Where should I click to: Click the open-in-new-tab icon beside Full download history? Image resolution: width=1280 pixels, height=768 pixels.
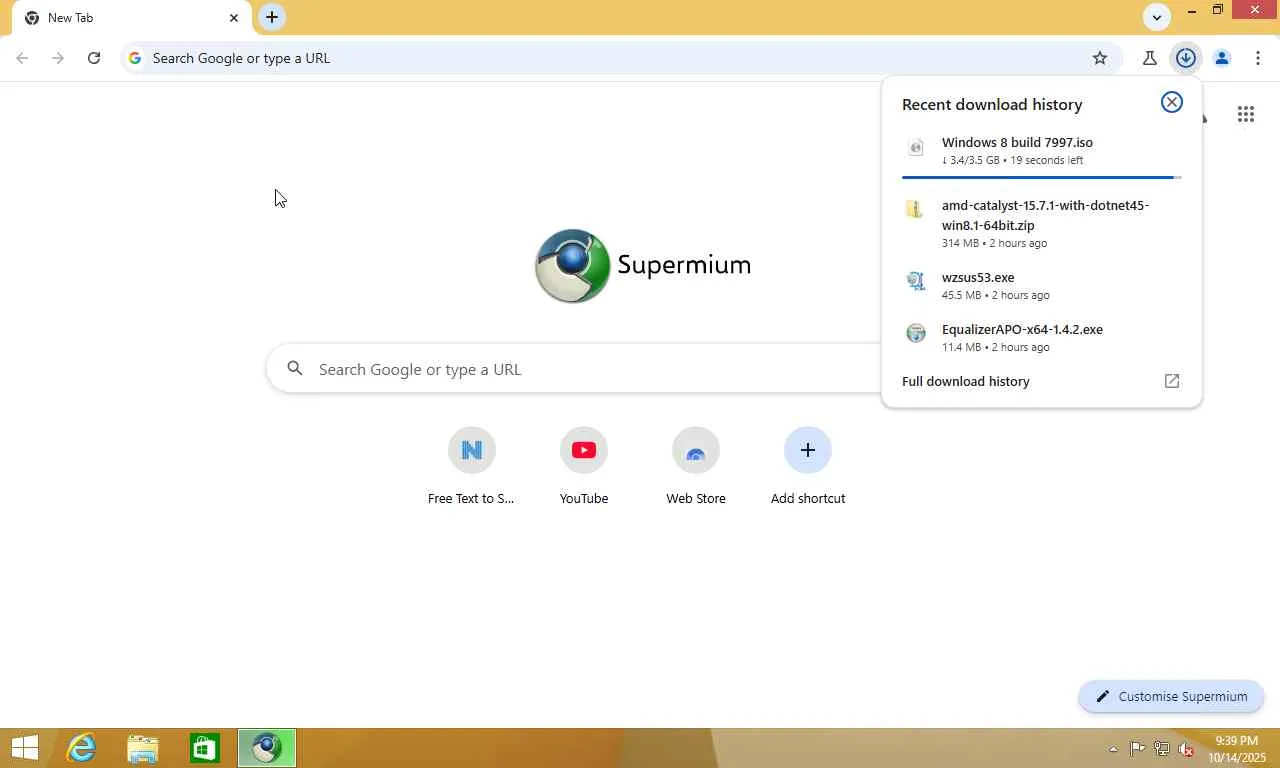point(1172,381)
